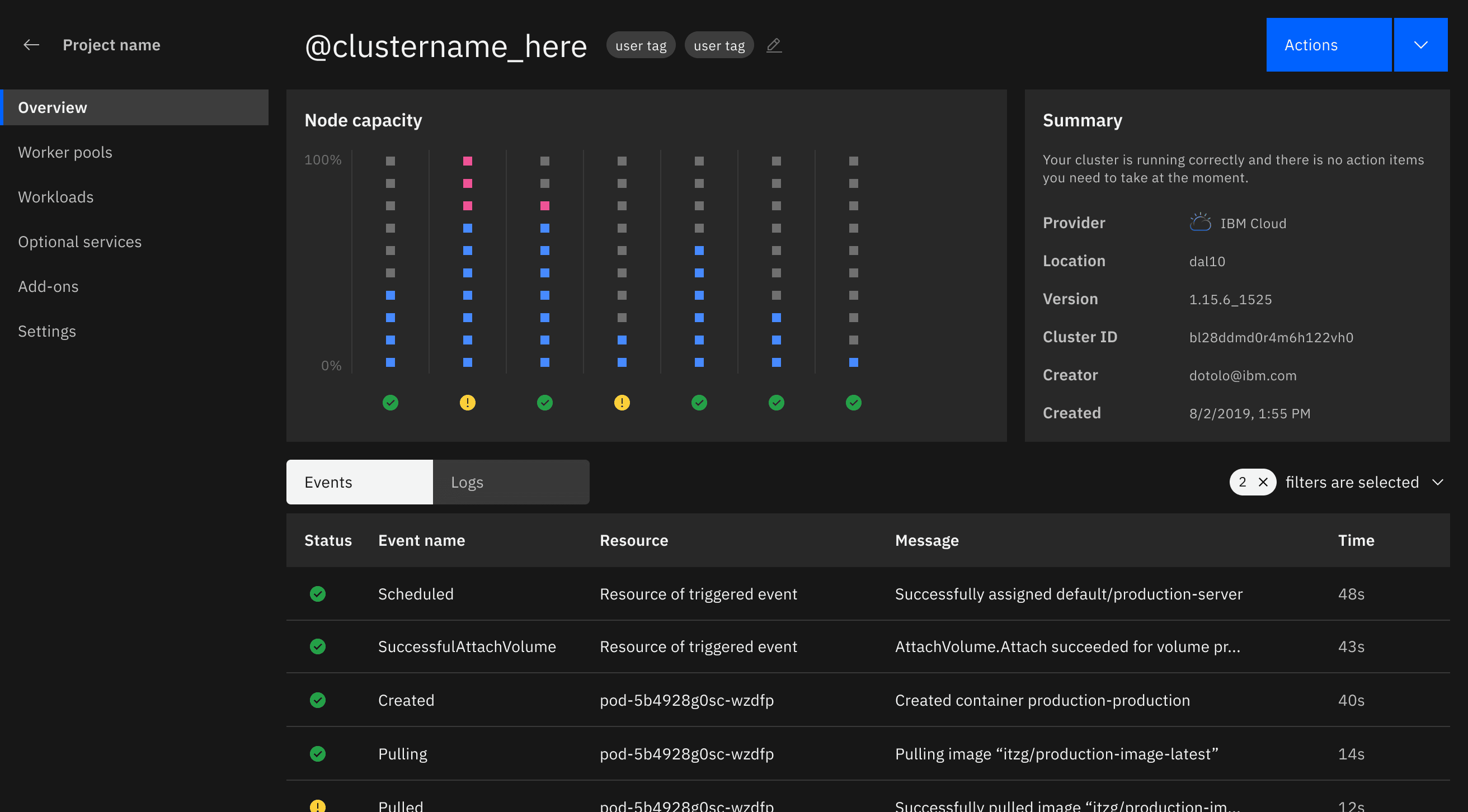The height and width of the screenshot is (812, 1468).
Task: Switch to the Events tab
Action: [360, 482]
